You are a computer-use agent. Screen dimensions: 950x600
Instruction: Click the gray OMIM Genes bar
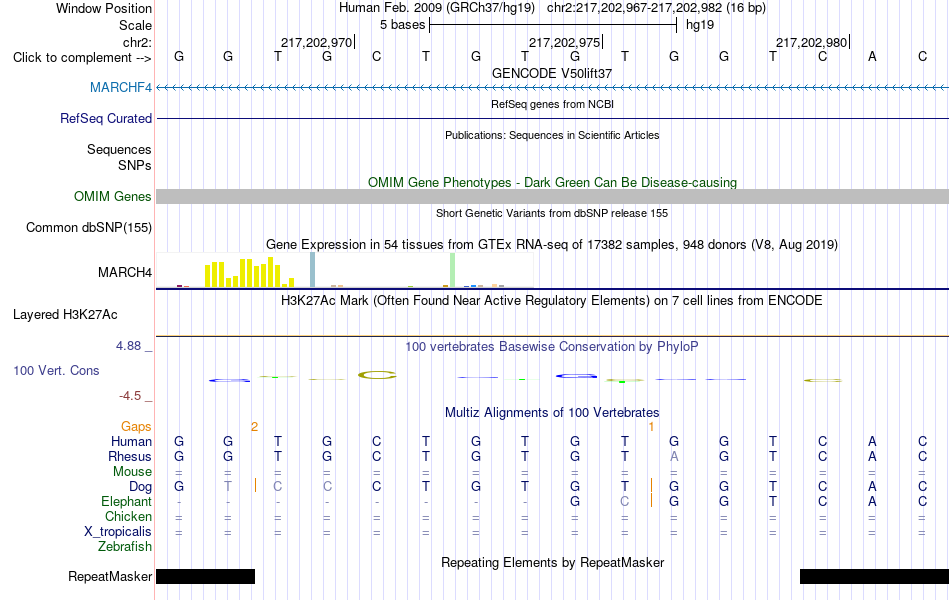(x=553, y=196)
